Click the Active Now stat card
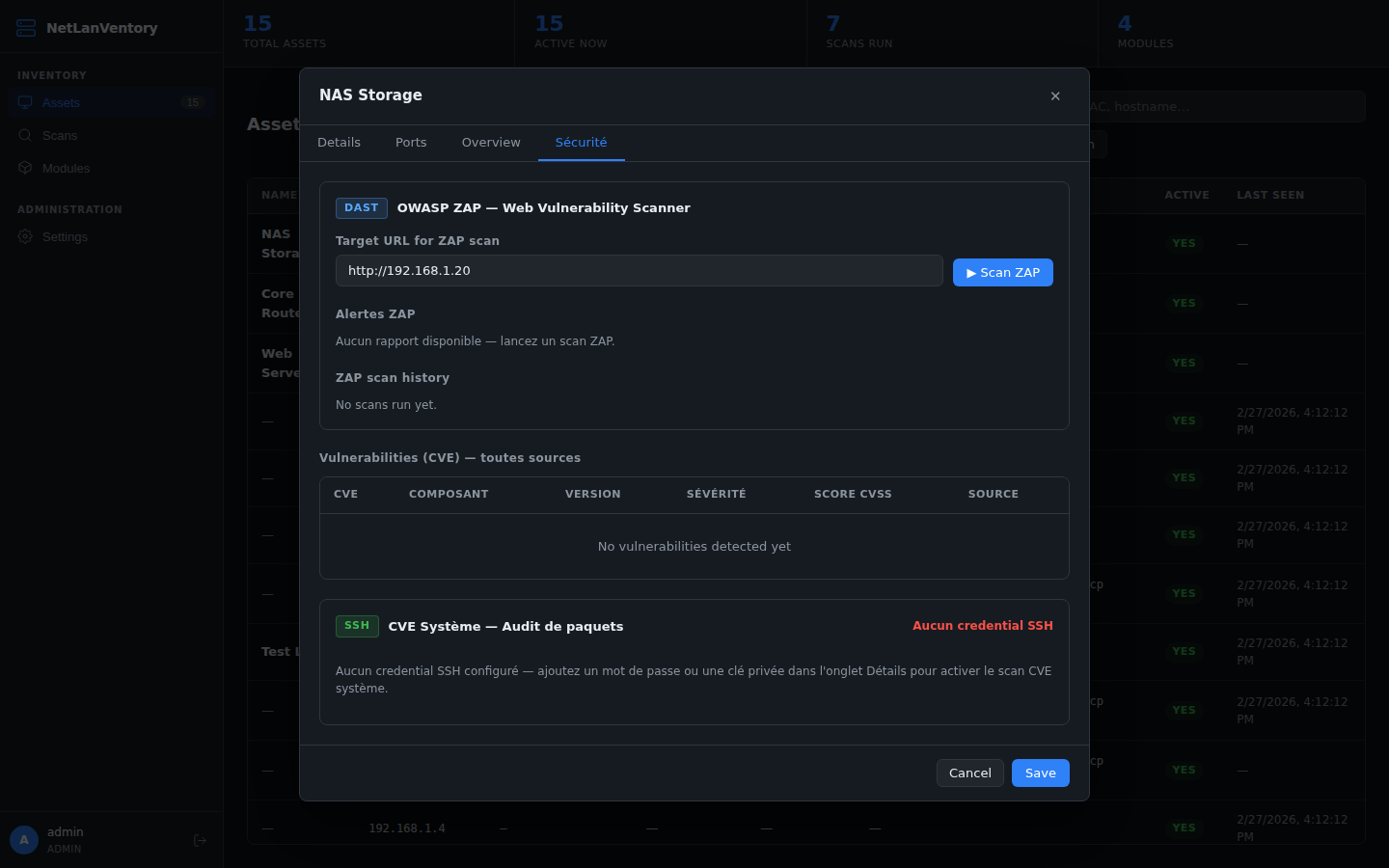The image size is (1389, 868). coord(661,34)
